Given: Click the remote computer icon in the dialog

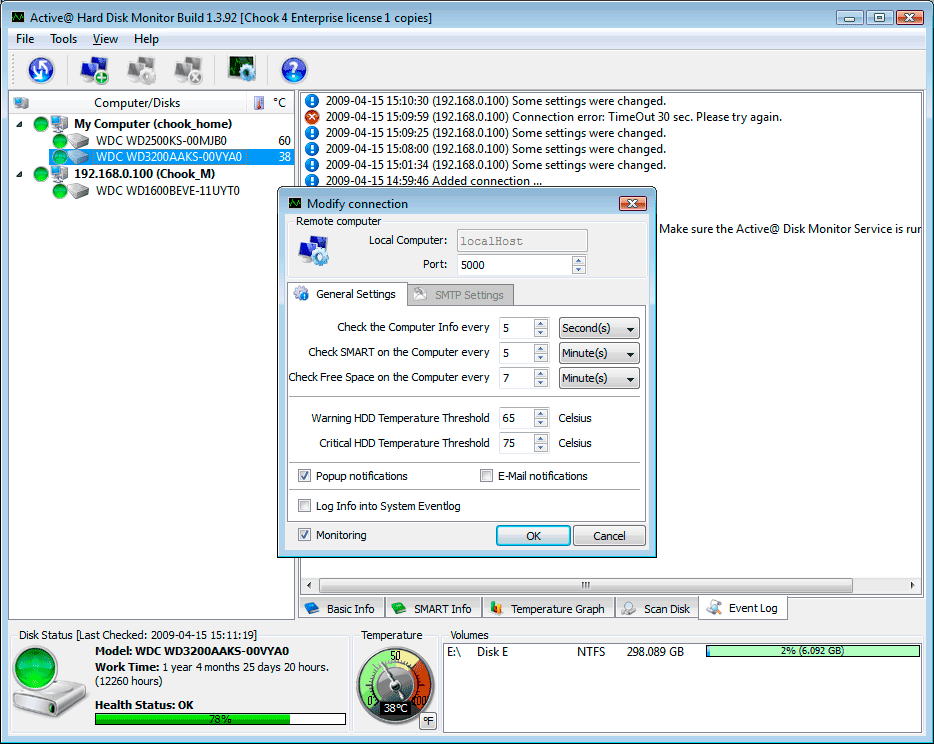Looking at the screenshot, I should (313, 250).
